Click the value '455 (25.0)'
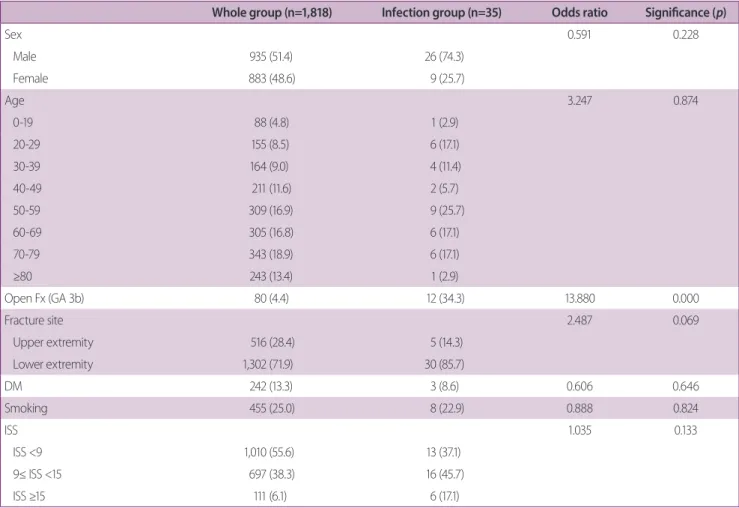The height and width of the screenshot is (508, 739). click(x=272, y=408)
